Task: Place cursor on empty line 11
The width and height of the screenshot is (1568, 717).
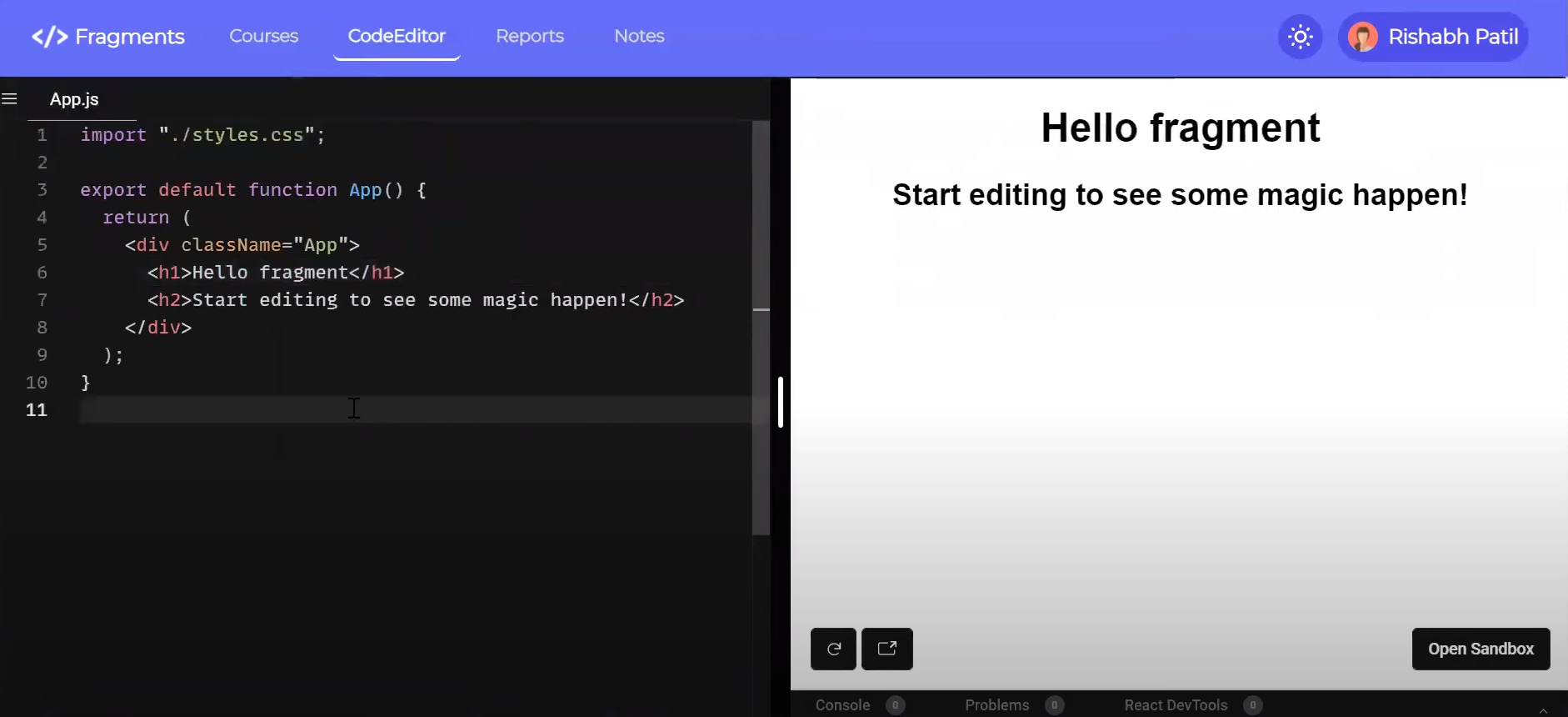Action: (x=250, y=409)
